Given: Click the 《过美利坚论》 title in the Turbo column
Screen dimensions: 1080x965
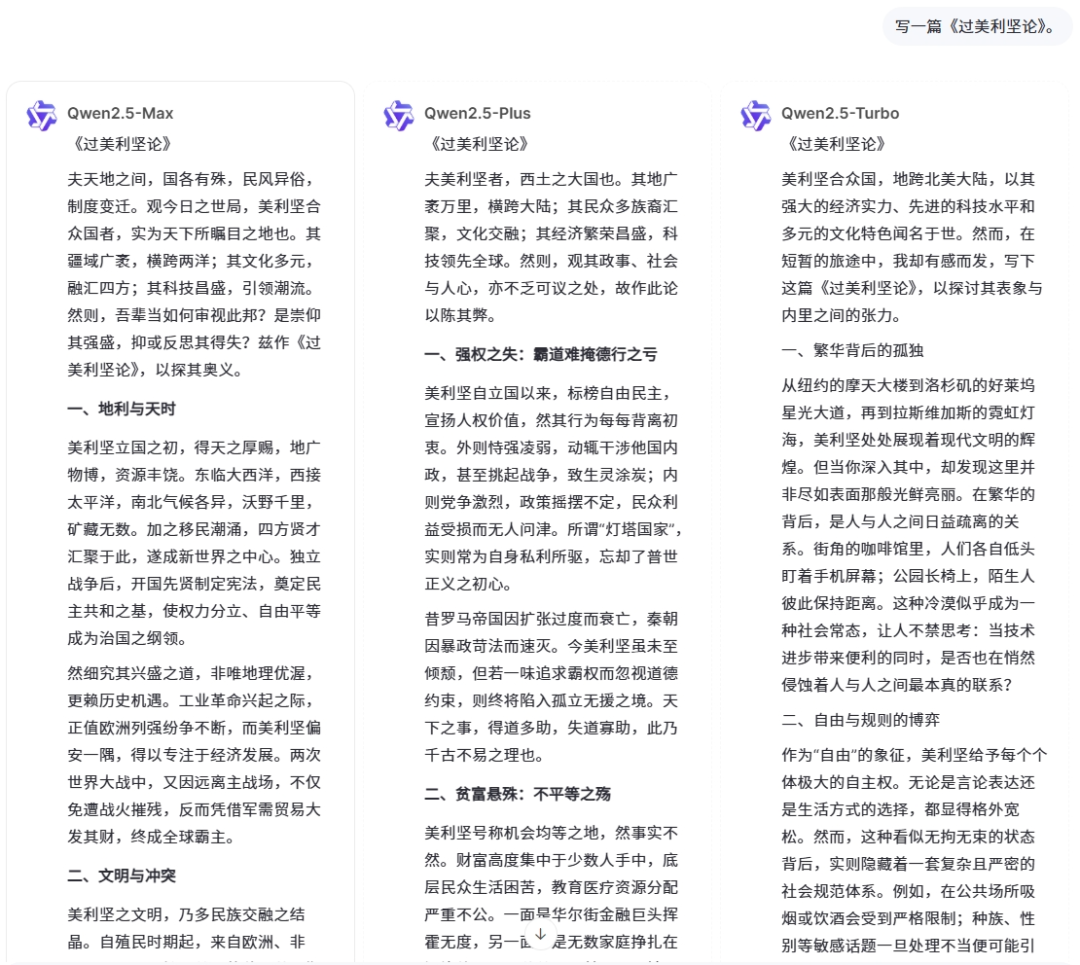Looking at the screenshot, I should (x=839, y=144).
